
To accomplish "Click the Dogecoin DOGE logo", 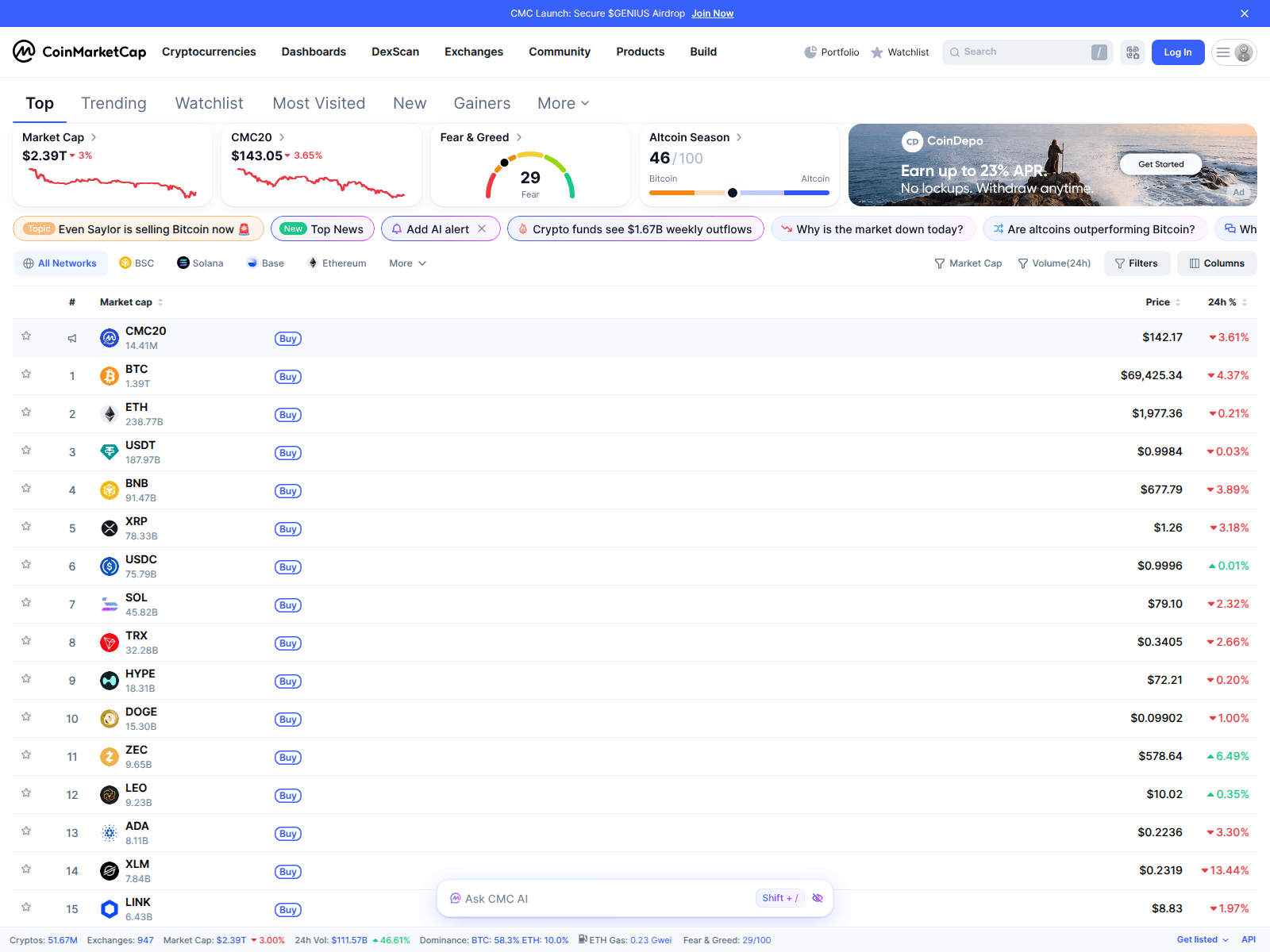I will (x=110, y=719).
